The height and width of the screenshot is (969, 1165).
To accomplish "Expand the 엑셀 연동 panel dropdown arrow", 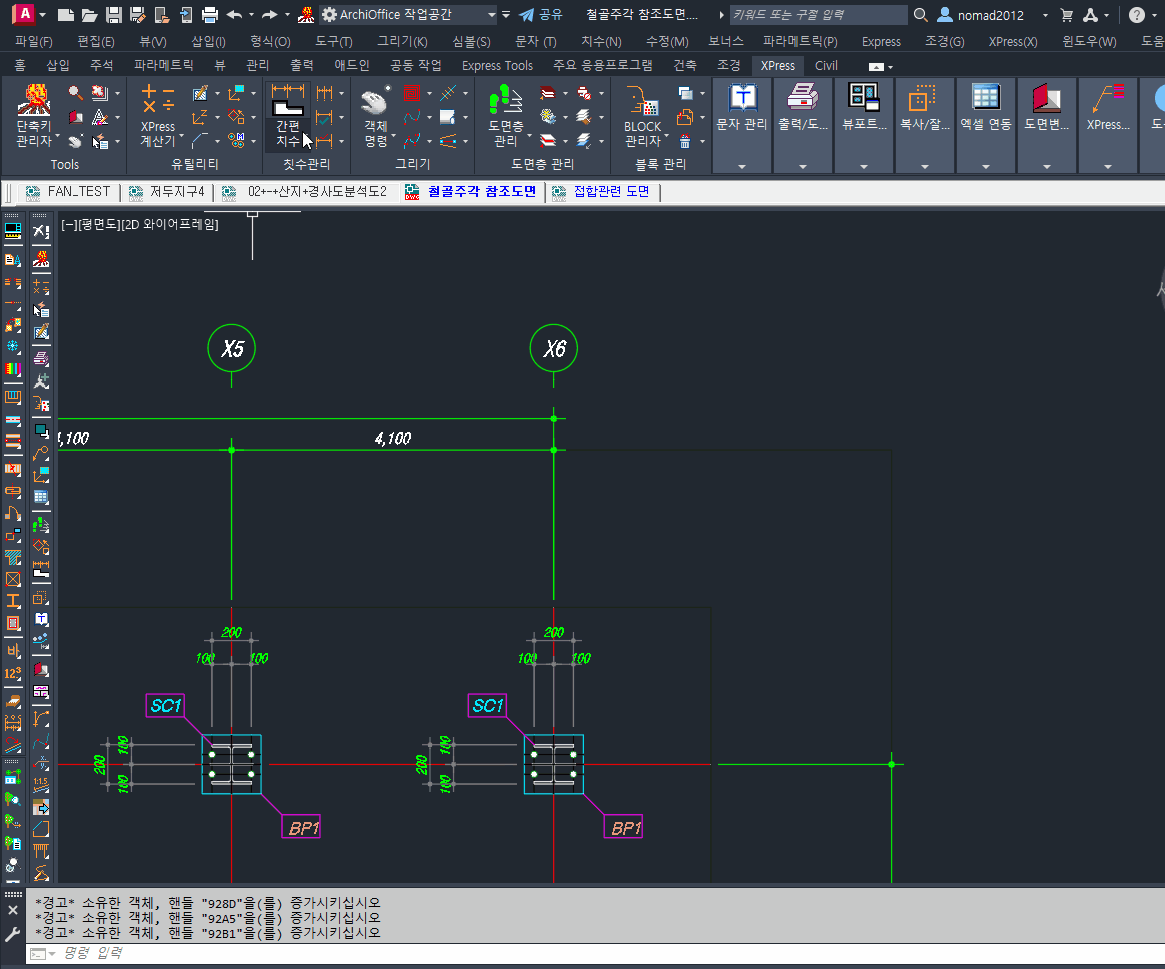I will [986, 166].
